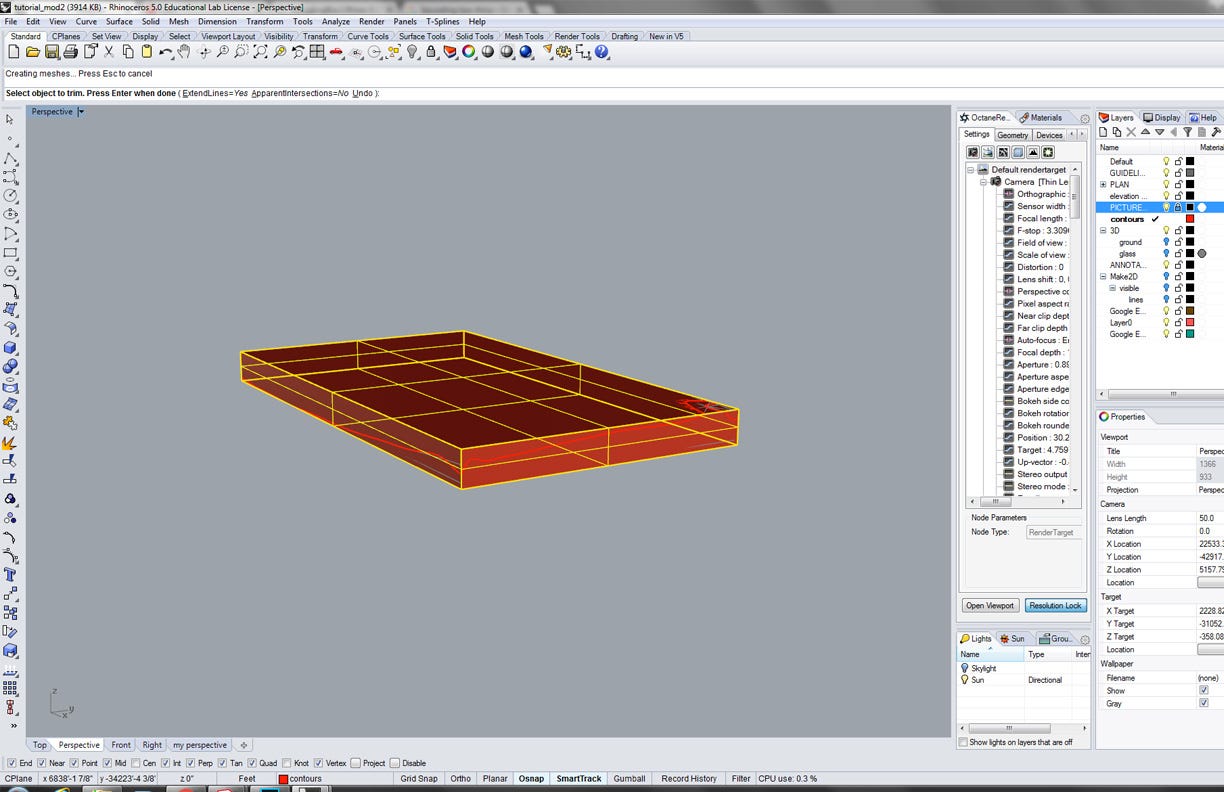
Task: Enable the Cen osnap checkbox
Action: coord(136,763)
